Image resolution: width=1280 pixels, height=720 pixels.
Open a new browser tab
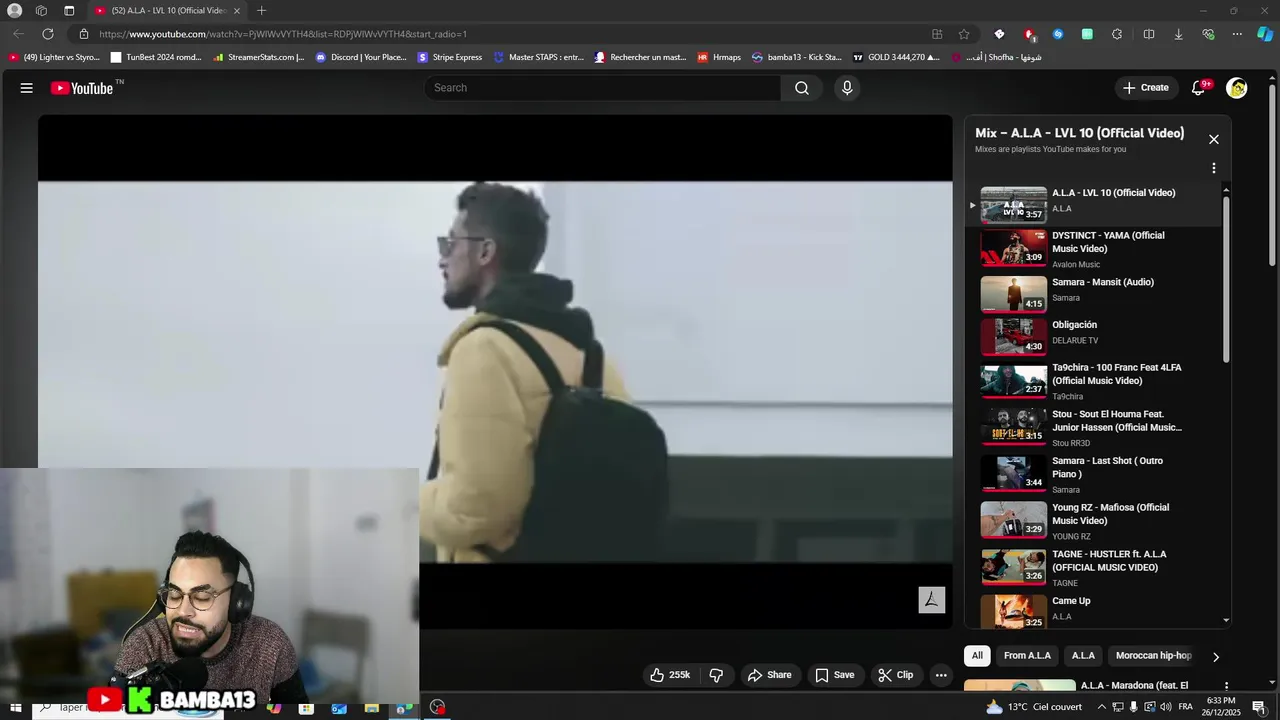point(261,10)
